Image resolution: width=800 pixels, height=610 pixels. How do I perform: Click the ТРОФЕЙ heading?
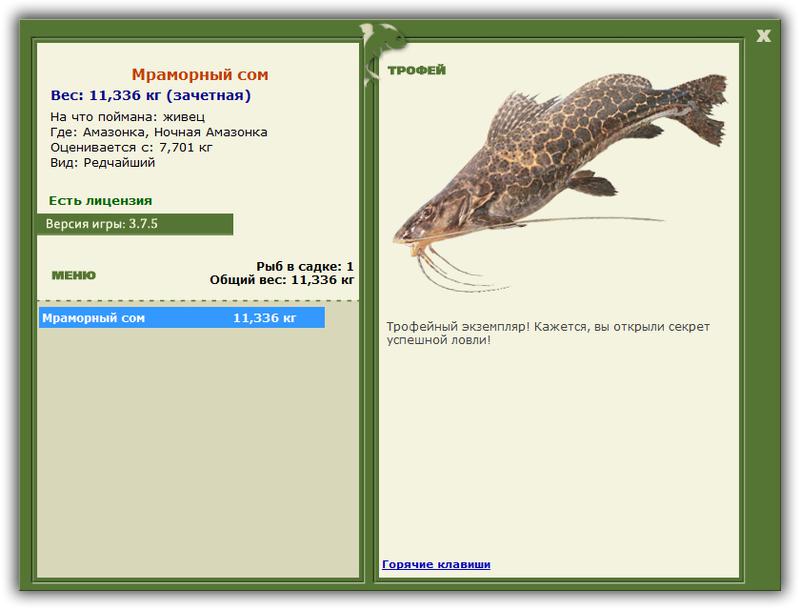tap(416, 70)
